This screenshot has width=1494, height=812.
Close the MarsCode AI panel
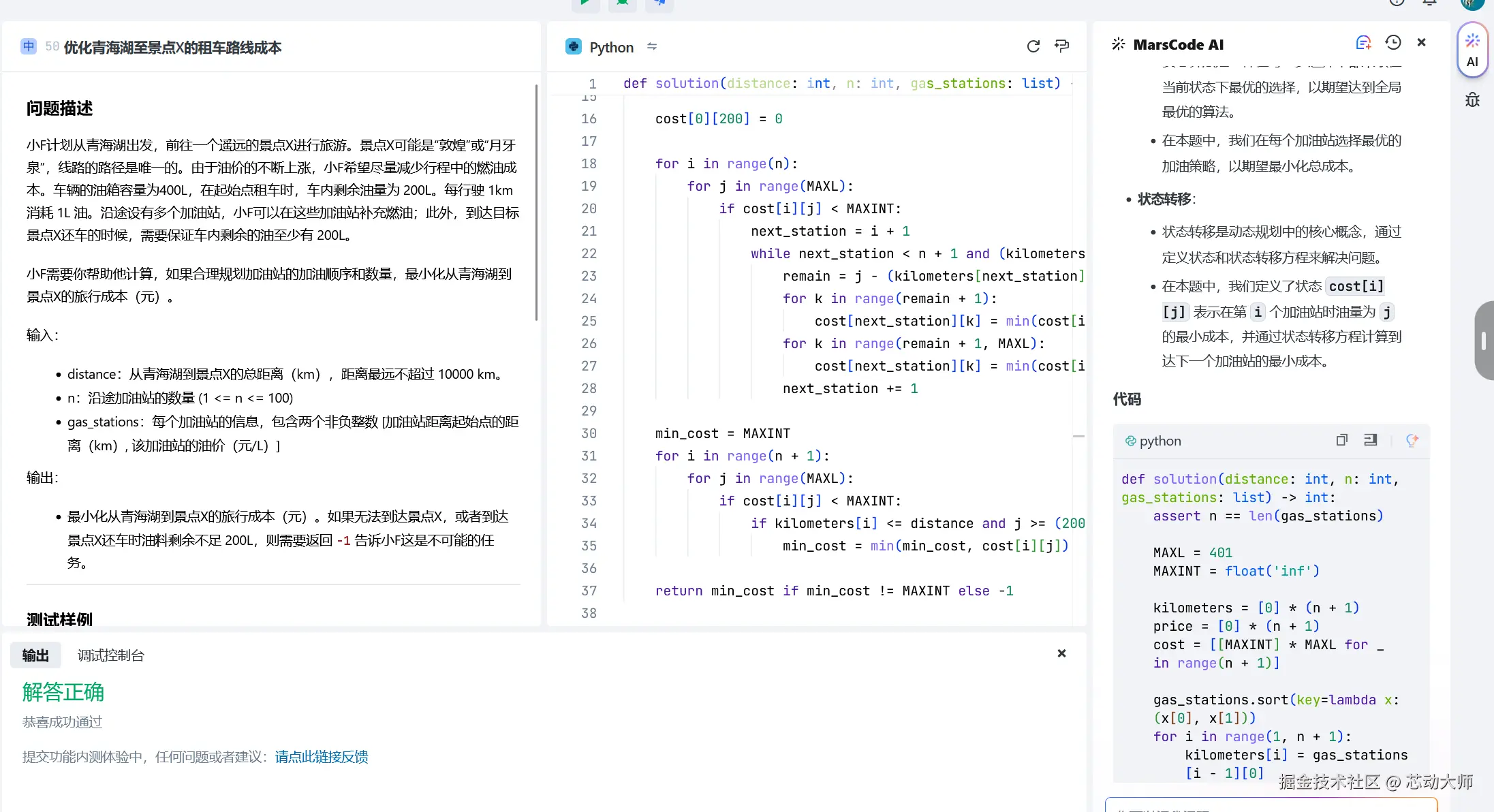[x=1421, y=42]
